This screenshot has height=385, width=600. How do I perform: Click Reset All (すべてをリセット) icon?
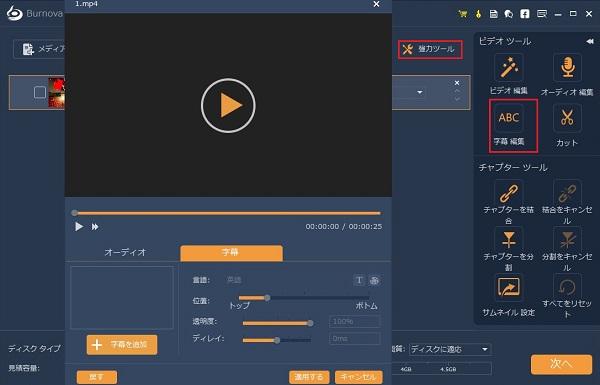click(567, 287)
